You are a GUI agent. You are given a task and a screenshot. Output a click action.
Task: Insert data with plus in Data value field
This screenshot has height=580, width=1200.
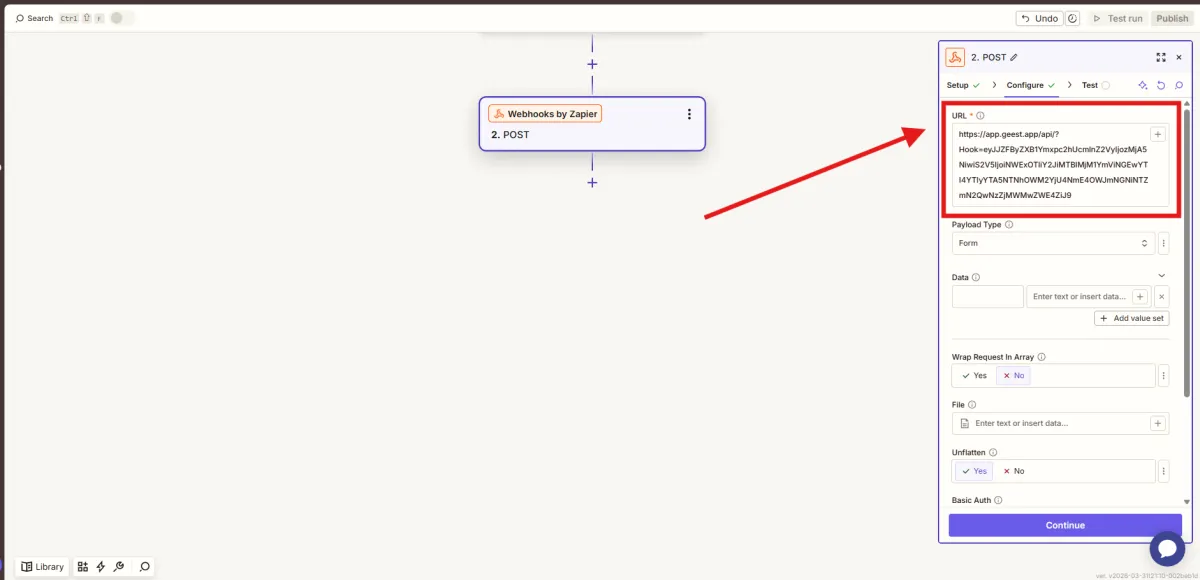coord(1140,296)
